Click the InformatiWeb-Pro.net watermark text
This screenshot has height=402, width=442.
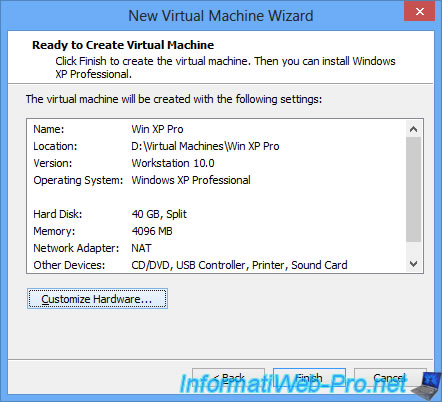(x=292, y=384)
